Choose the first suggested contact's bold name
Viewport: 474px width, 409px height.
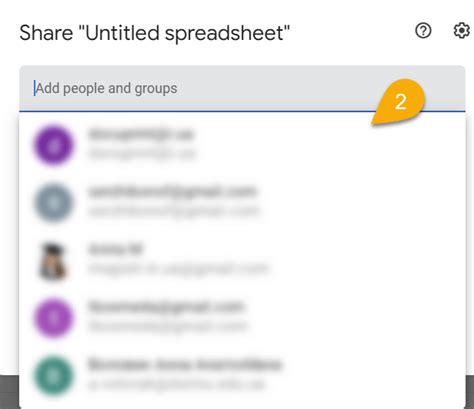click(141, 134)
